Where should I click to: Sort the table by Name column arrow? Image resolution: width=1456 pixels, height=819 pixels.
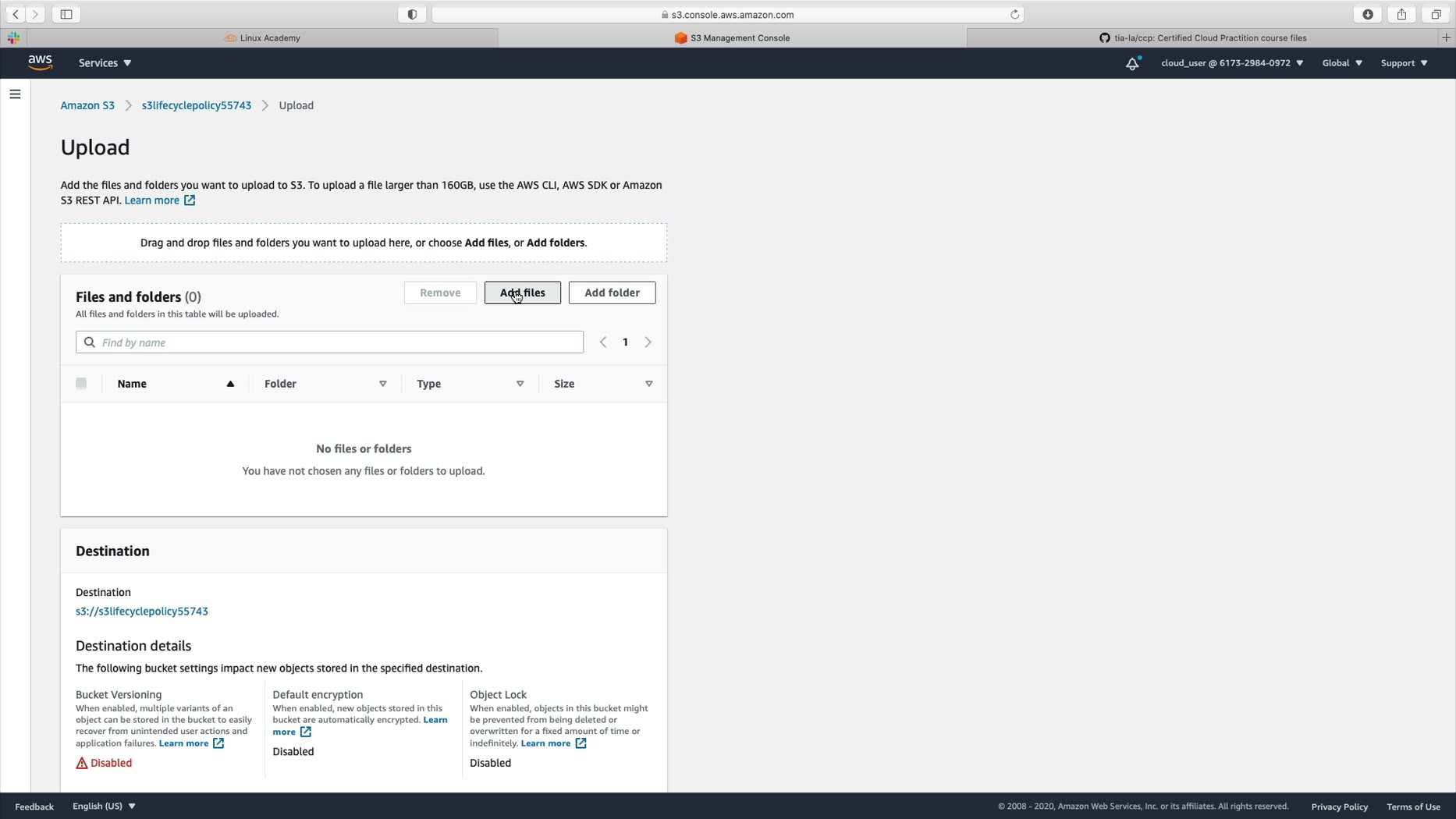(230, 384)
